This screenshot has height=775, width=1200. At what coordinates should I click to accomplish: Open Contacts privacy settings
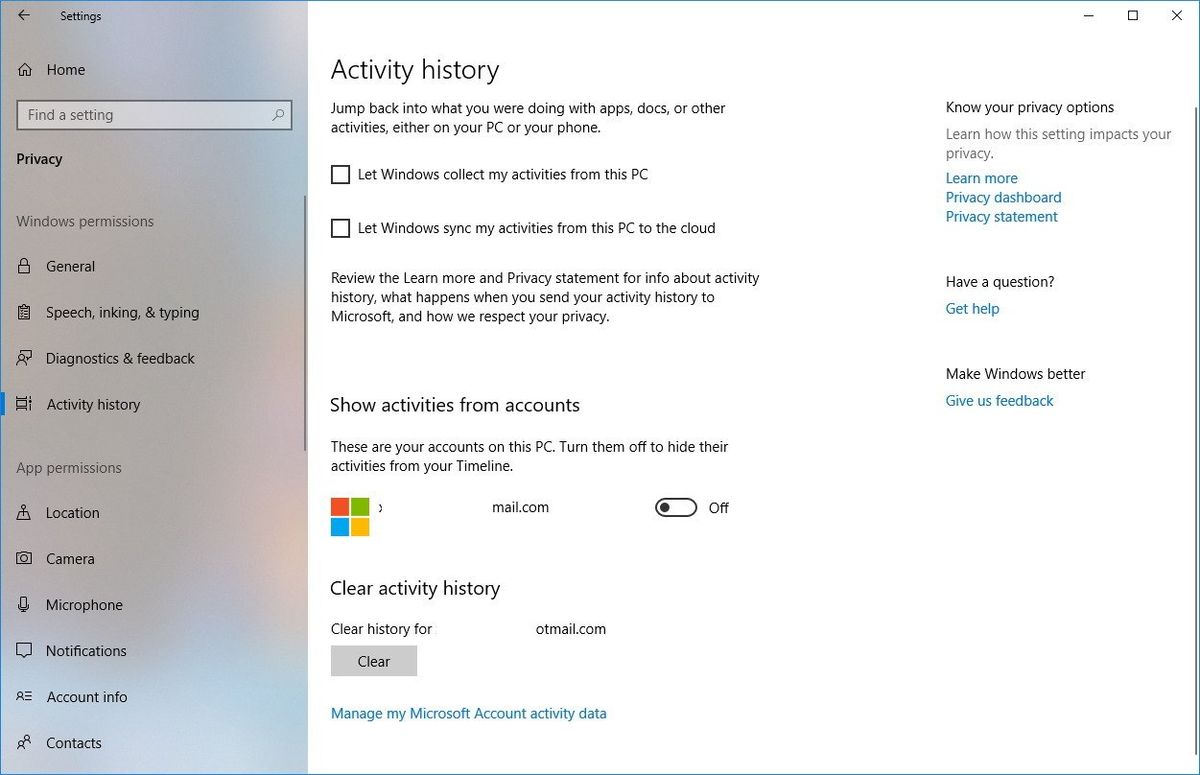point(73,742)
